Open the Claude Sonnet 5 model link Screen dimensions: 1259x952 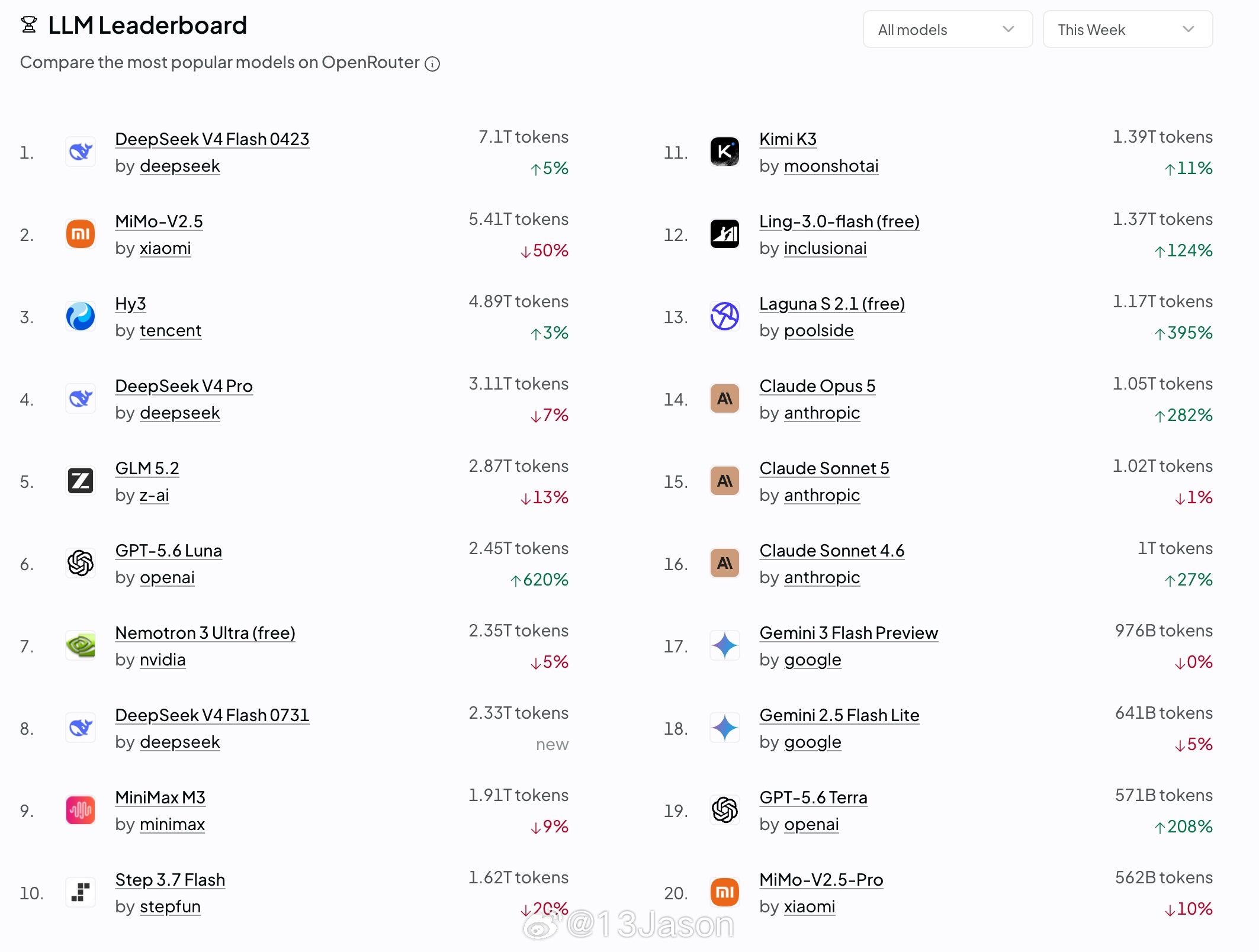(824, 468)
